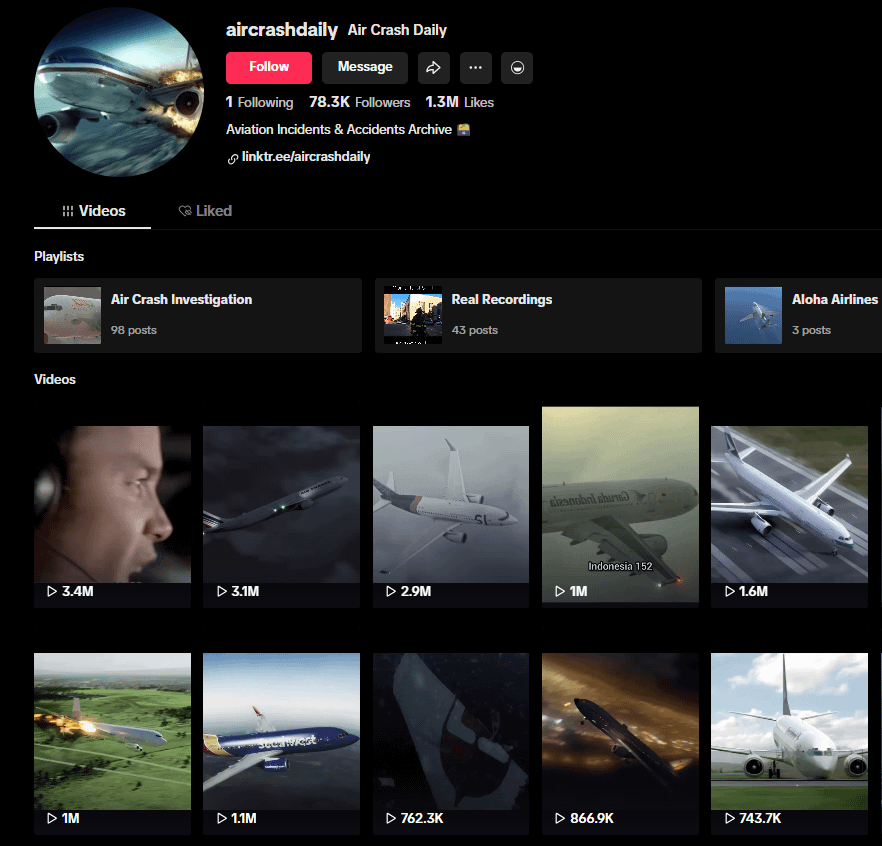Click the round icon right of more options

tap(517, 67)
